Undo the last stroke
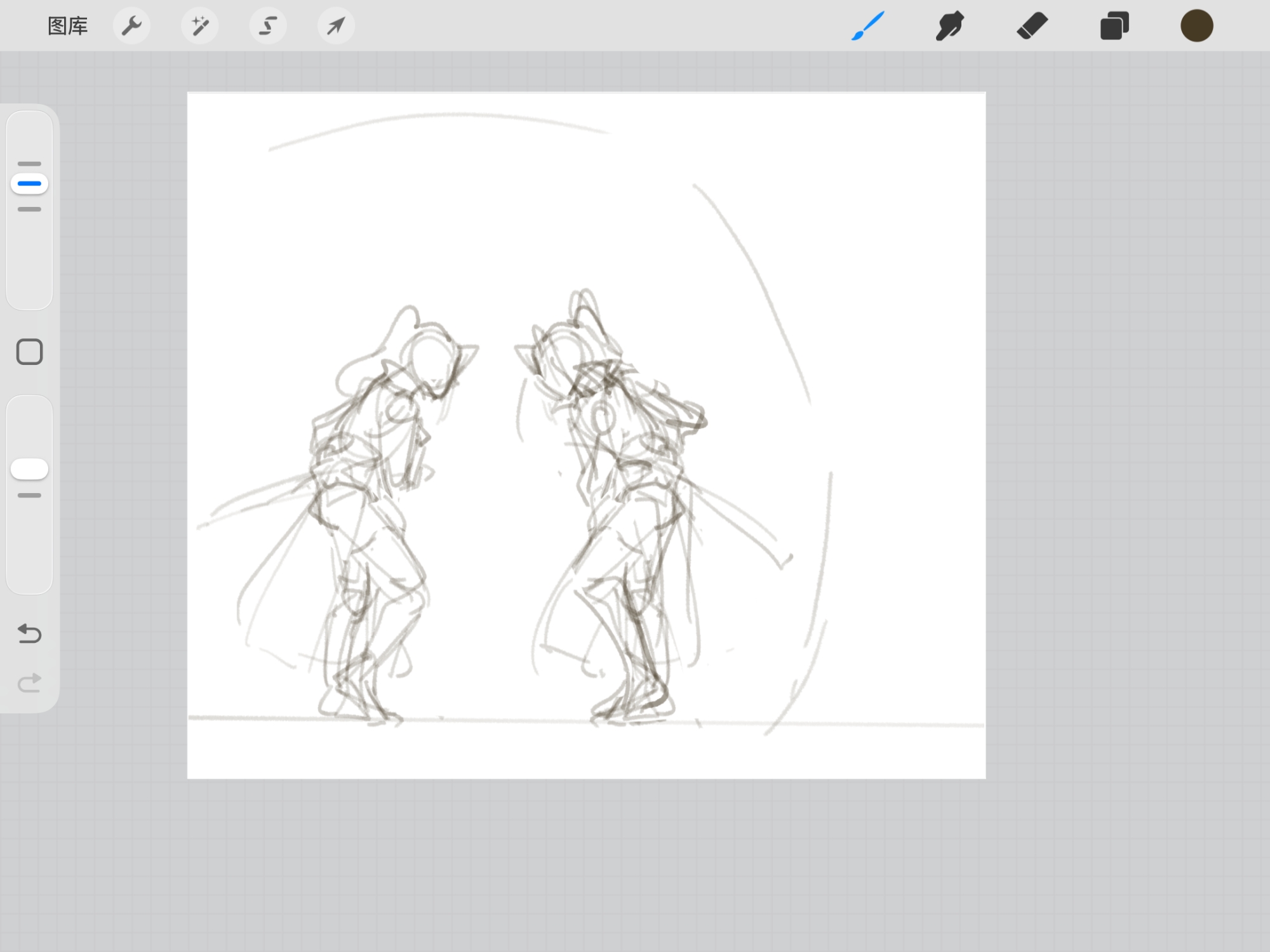The width and height of the screenshot is (1270, 952). click(x=29, y=633)
